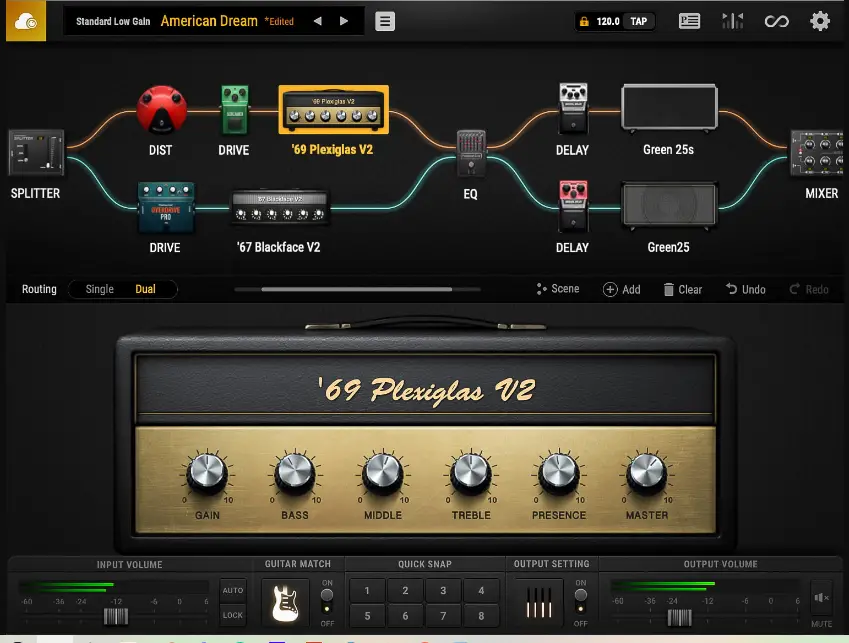Open the tuner/metronome bars icon
Screen dimensions: 849x643
pyautogui.click(x=733, y=21)
